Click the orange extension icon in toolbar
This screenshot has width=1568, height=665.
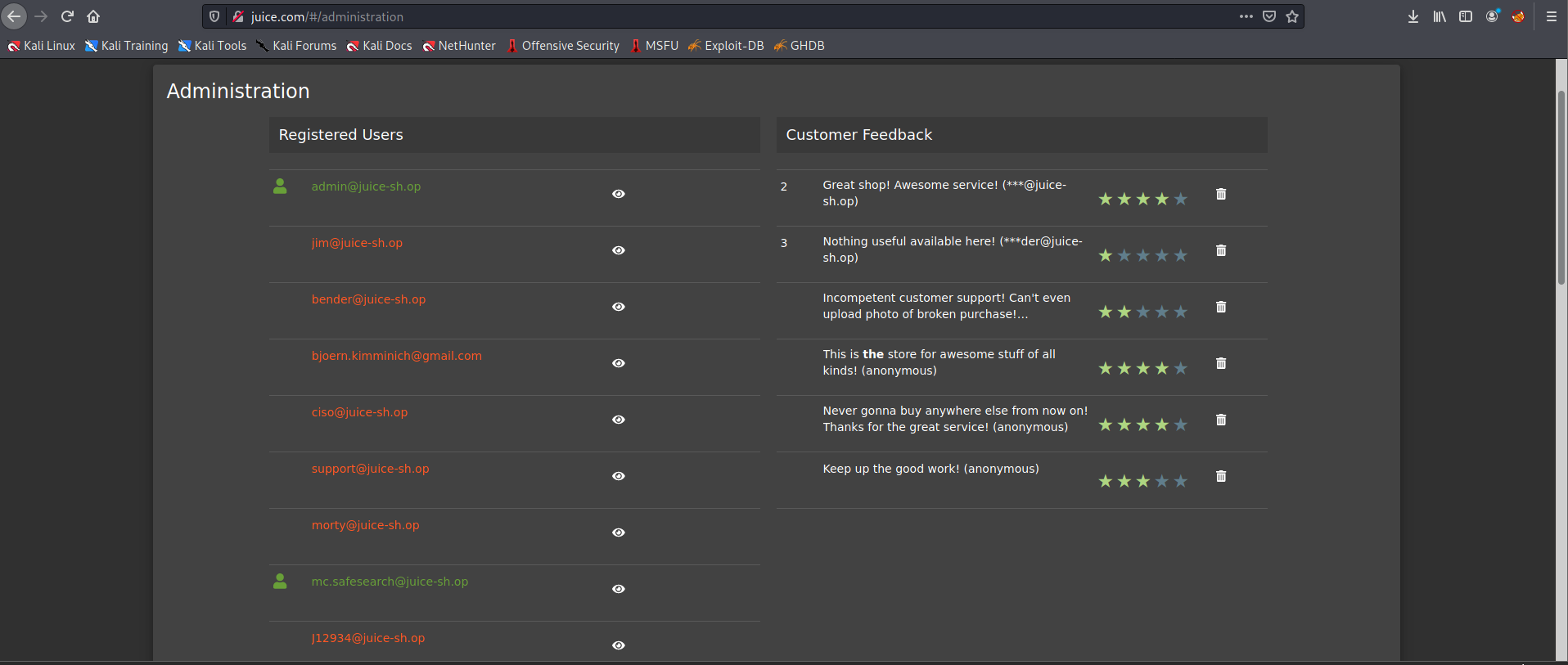coord(1518,16)
